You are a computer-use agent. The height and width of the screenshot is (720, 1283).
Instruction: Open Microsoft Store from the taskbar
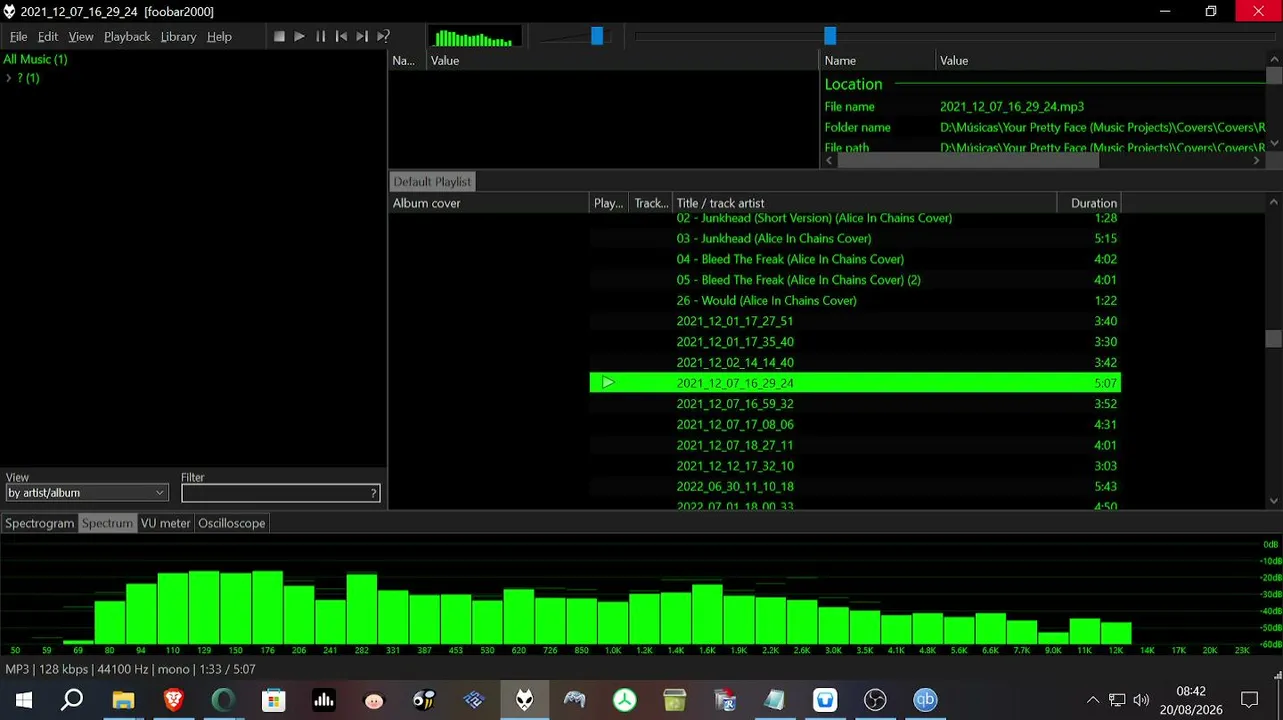tap(273, 700)
